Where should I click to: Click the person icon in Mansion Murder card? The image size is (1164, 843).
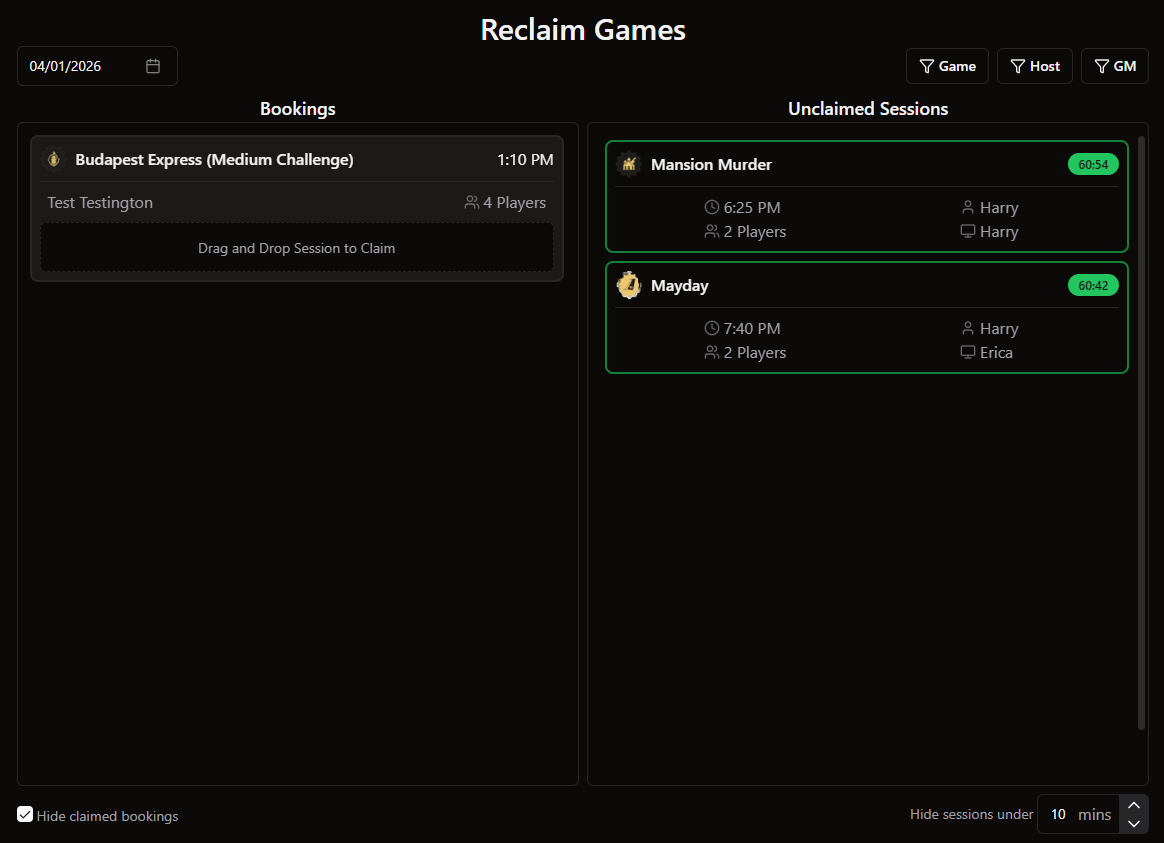coord(967,208)
